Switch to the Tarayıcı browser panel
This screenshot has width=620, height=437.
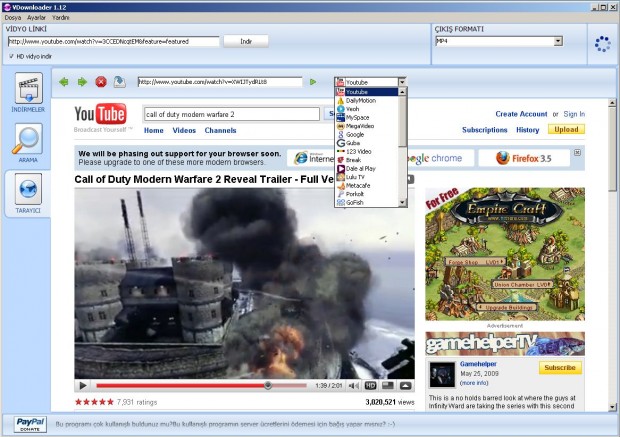(x=28, y=193)
